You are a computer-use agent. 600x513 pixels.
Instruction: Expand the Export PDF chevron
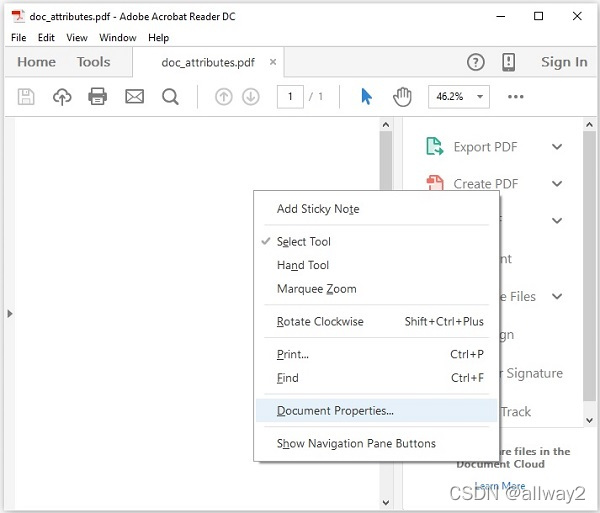click(x=557, y=147)
